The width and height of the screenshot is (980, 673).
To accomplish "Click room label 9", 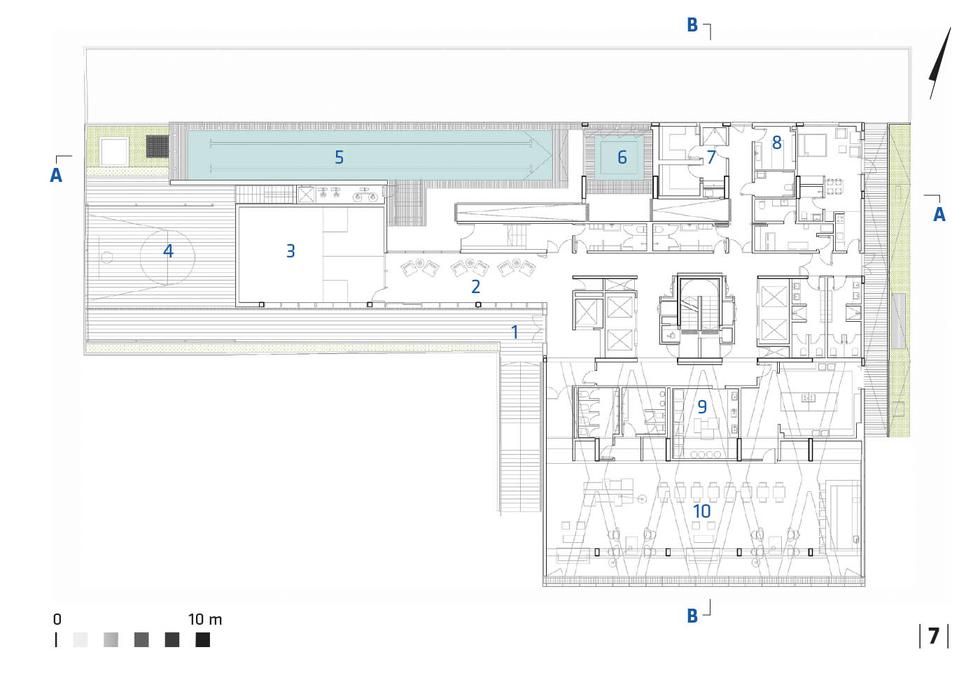I will click(702, 406).
